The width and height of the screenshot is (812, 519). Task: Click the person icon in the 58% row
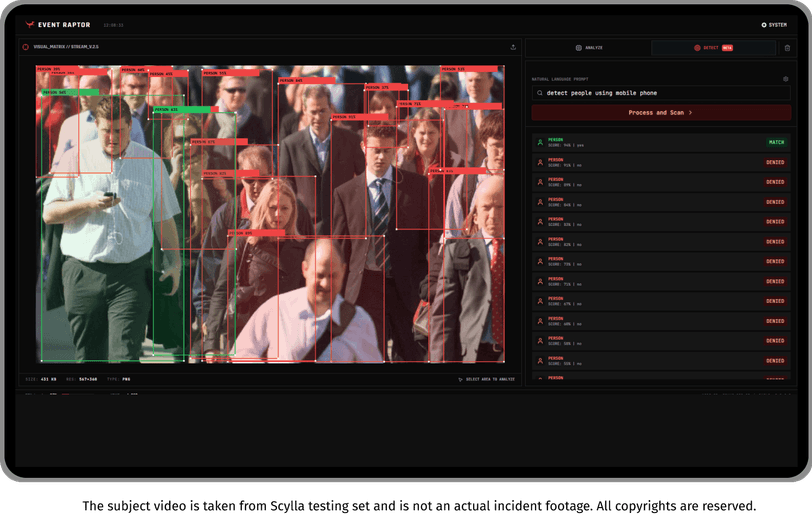click(540, 341)
